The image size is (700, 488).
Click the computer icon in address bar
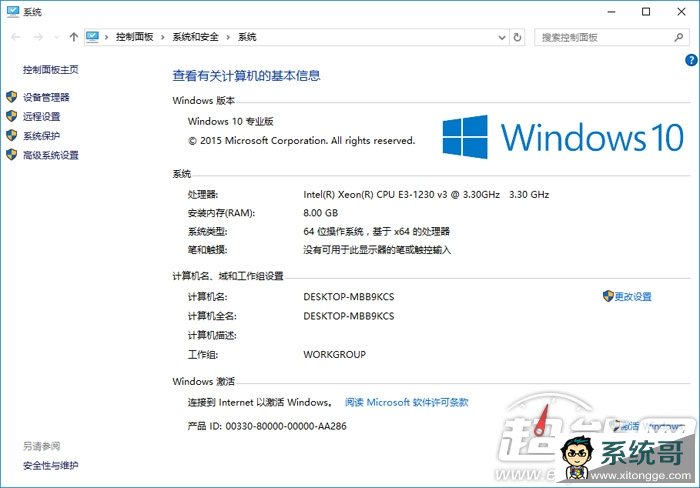(x=92, y=37)
